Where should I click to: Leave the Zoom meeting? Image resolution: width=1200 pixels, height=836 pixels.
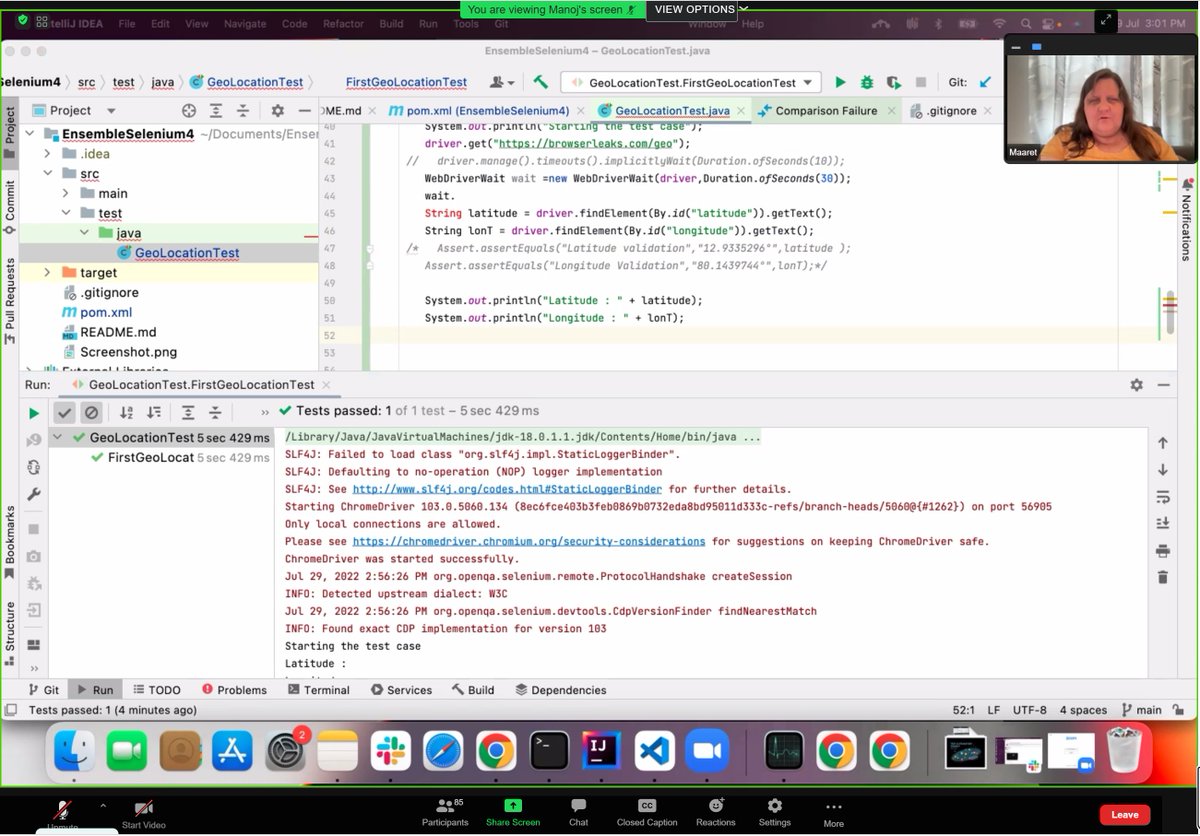coord(1125,814)
